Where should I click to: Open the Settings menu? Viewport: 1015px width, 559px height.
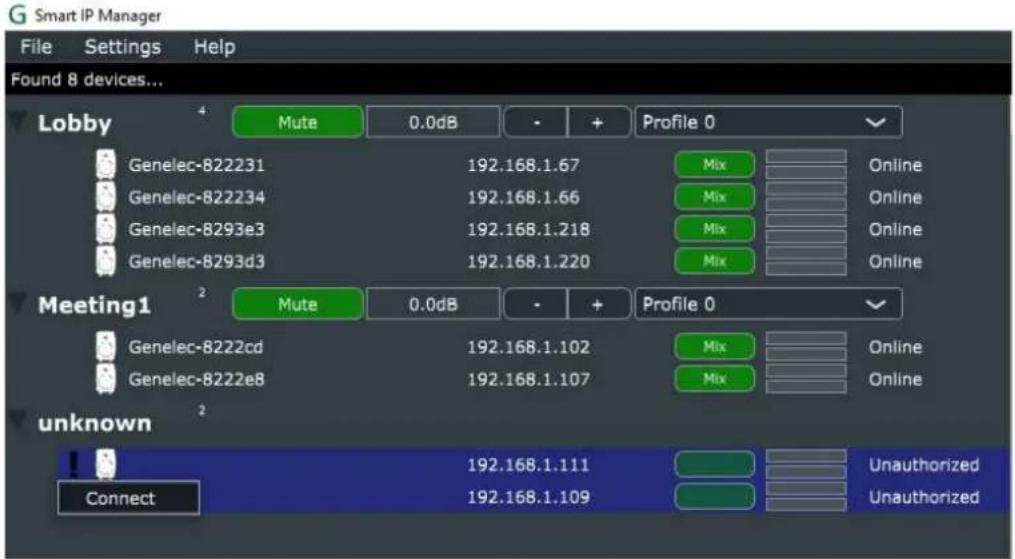122,47
